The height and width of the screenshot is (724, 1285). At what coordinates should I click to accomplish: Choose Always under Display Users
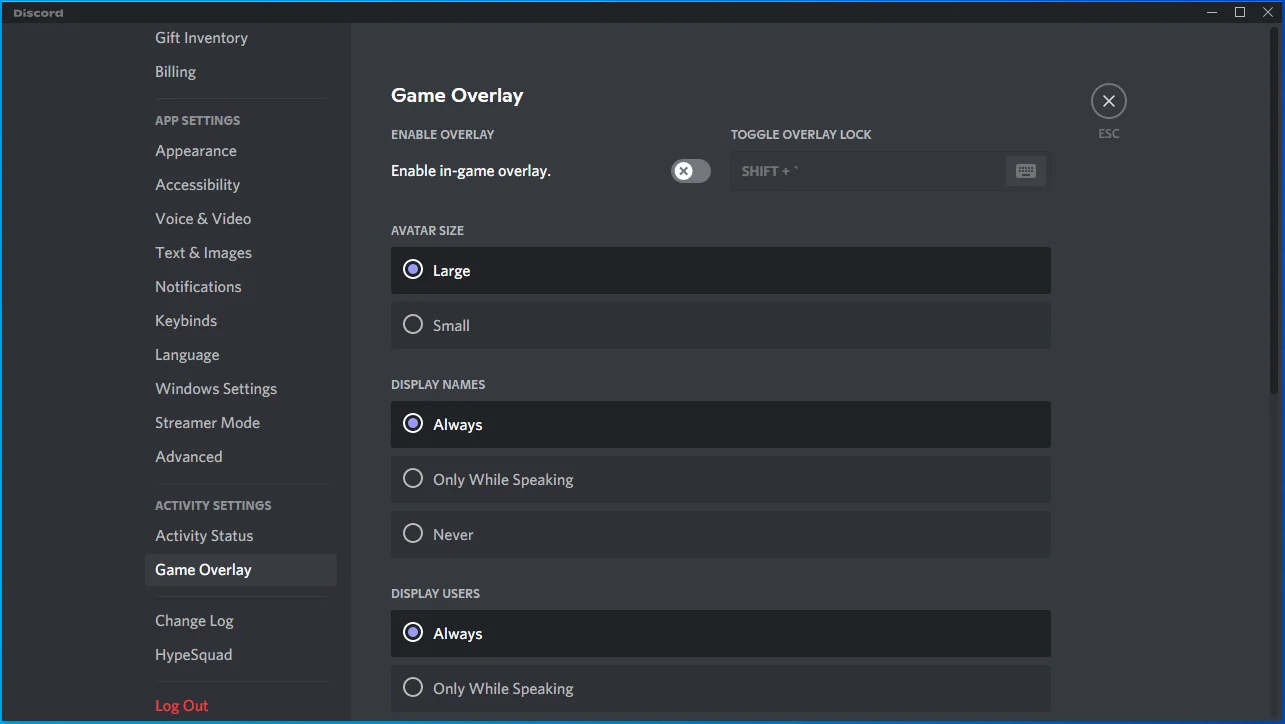720,634
